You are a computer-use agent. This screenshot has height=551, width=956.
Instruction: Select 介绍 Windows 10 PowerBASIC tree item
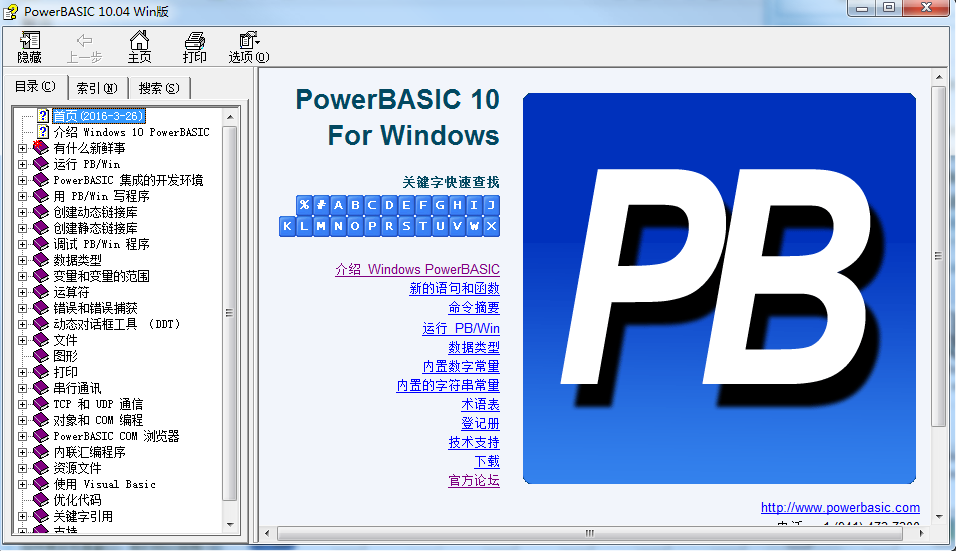pos(131,132)
